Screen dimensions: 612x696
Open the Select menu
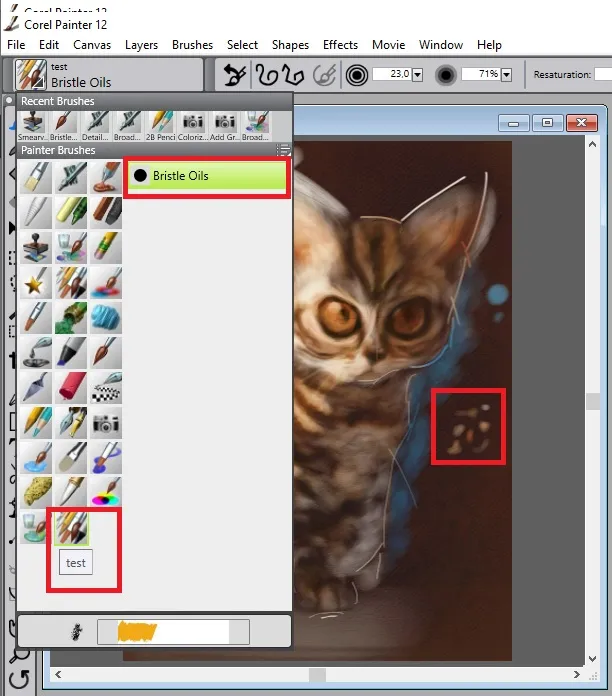click(x=242, y=45)
